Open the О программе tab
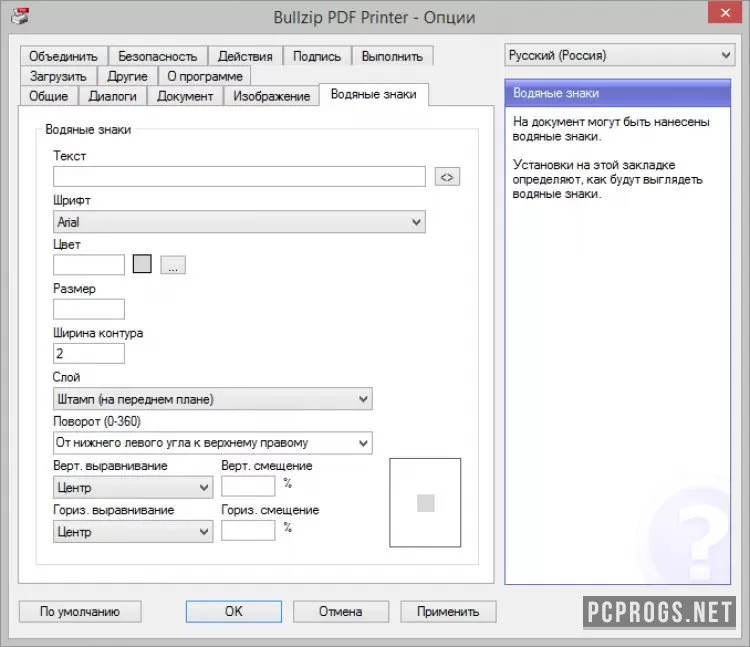 (x=205, y=76)
